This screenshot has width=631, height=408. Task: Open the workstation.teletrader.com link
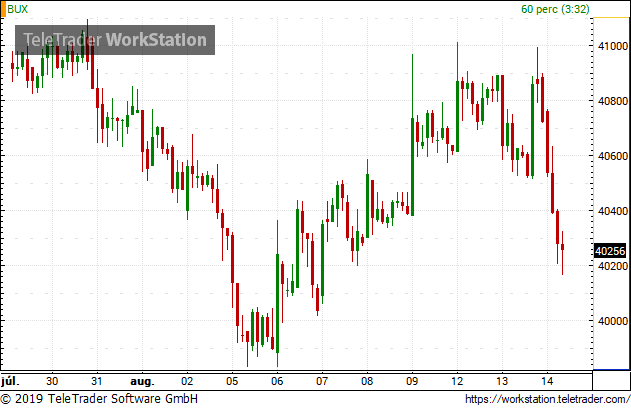pos(548,399)
